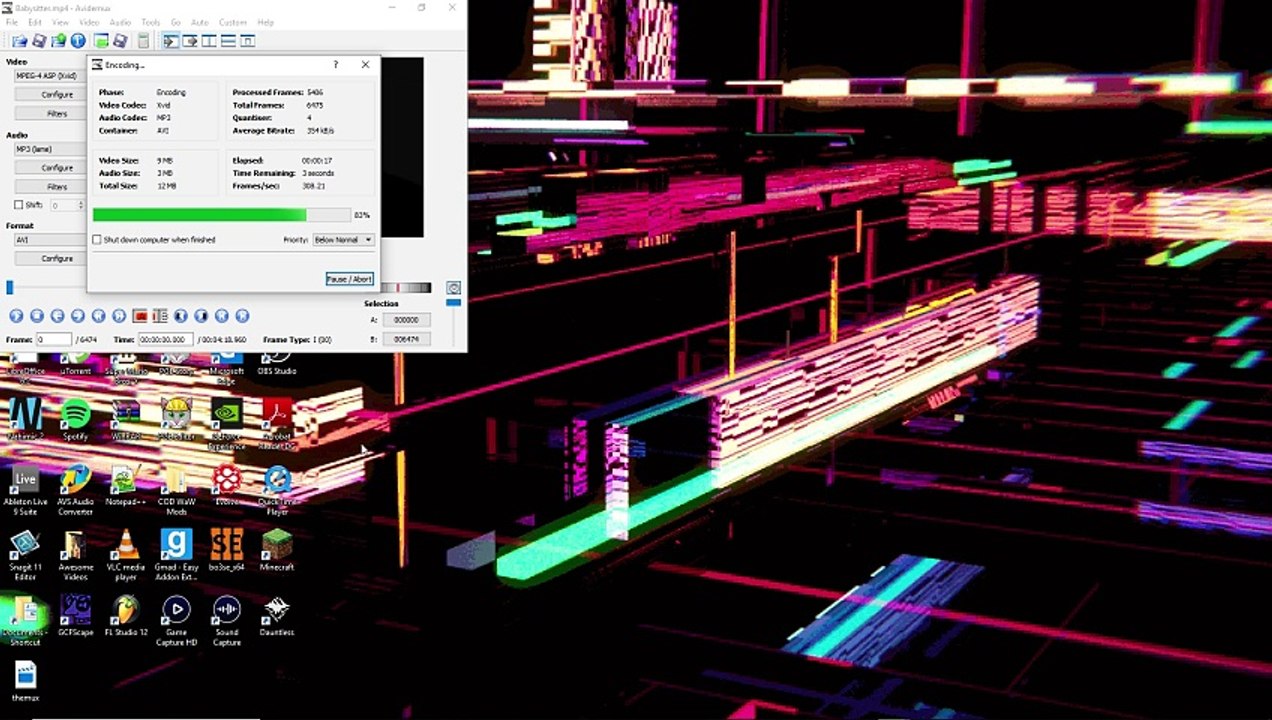Screen dimensions: 1272x720
Task: Open the Format AVI dropdown
Action: 49,240
